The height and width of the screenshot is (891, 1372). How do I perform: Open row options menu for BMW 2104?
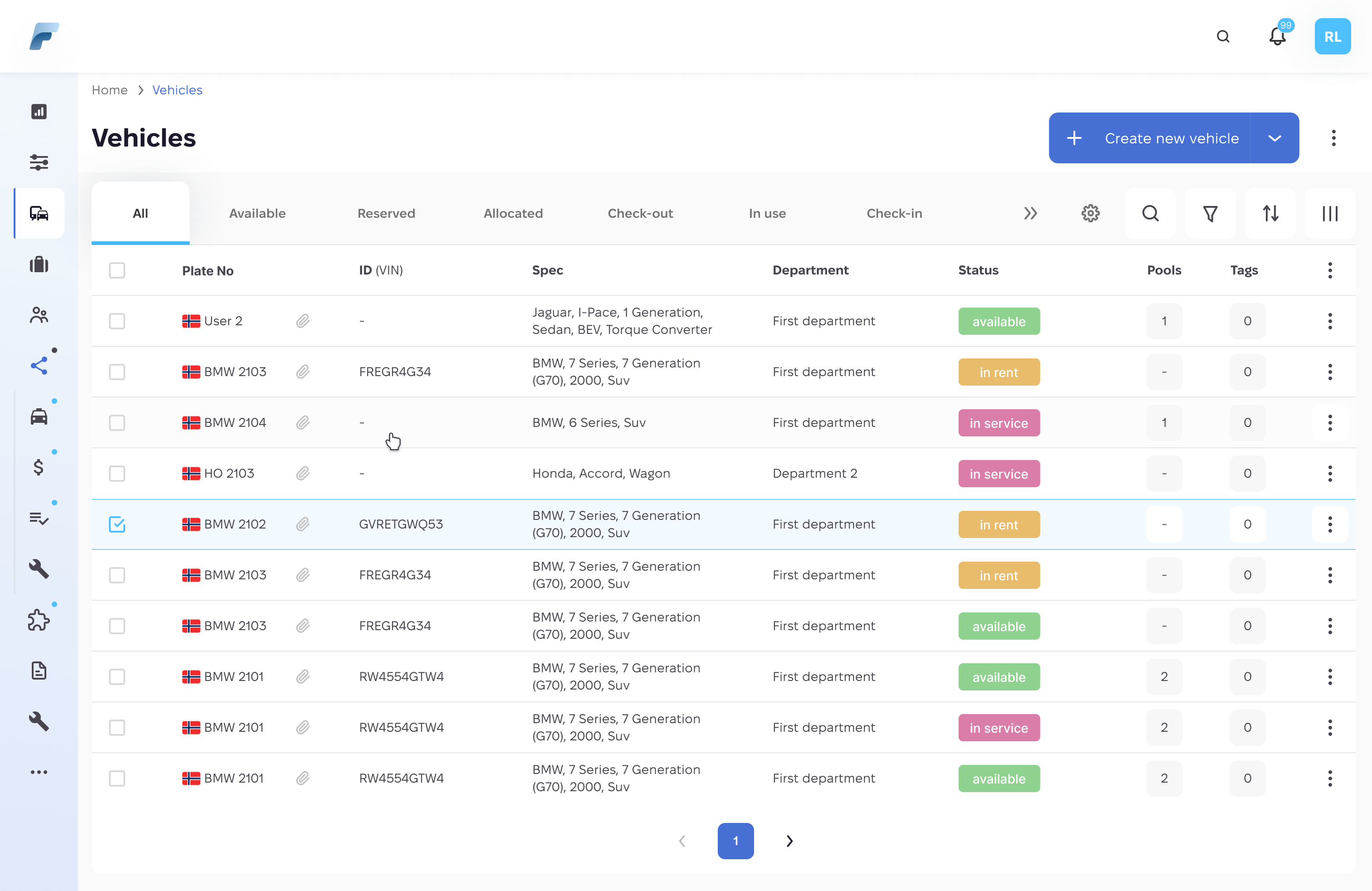pos(1329,422)
